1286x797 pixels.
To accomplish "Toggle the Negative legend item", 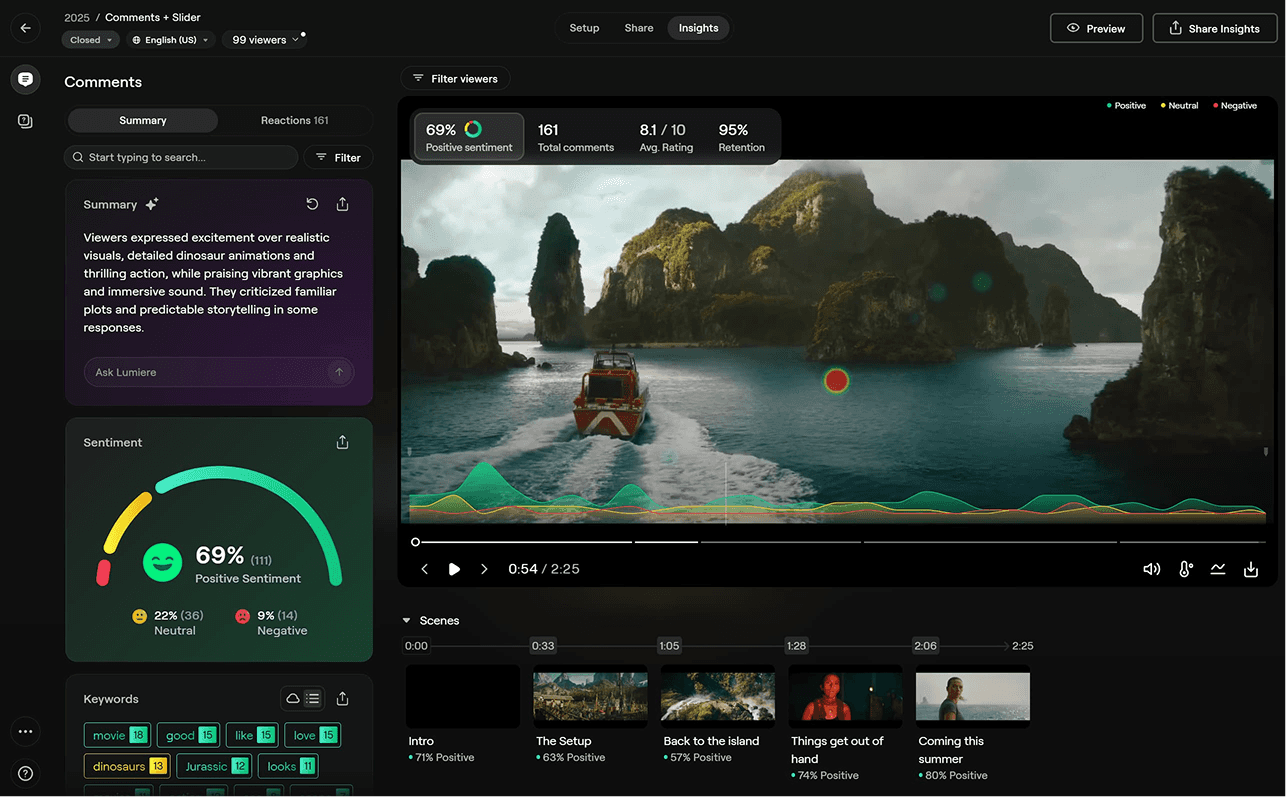I will (1235, 105).
